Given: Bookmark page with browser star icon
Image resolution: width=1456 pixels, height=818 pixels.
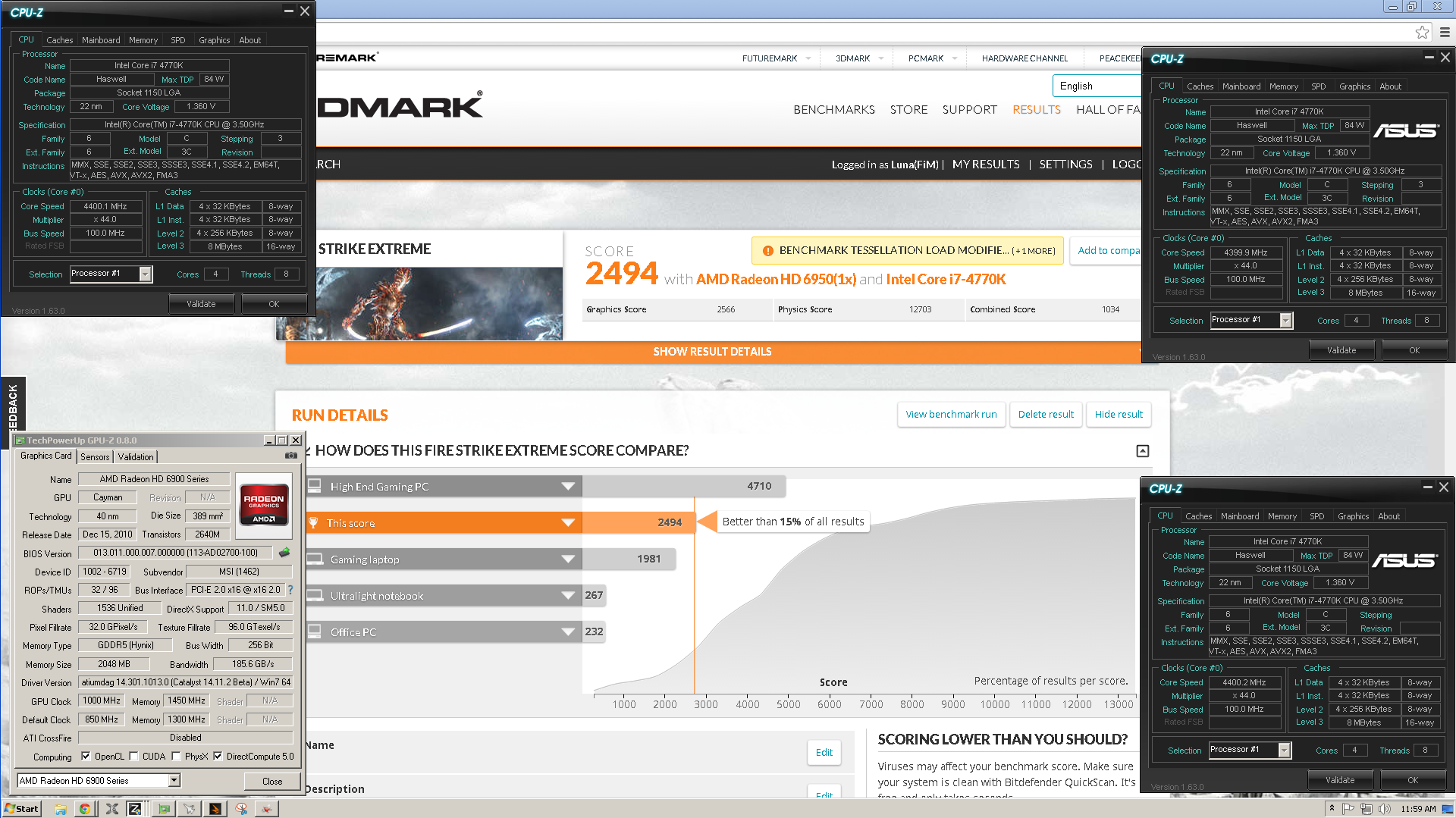Looking at the screenshot, I should coord(1422,32).
